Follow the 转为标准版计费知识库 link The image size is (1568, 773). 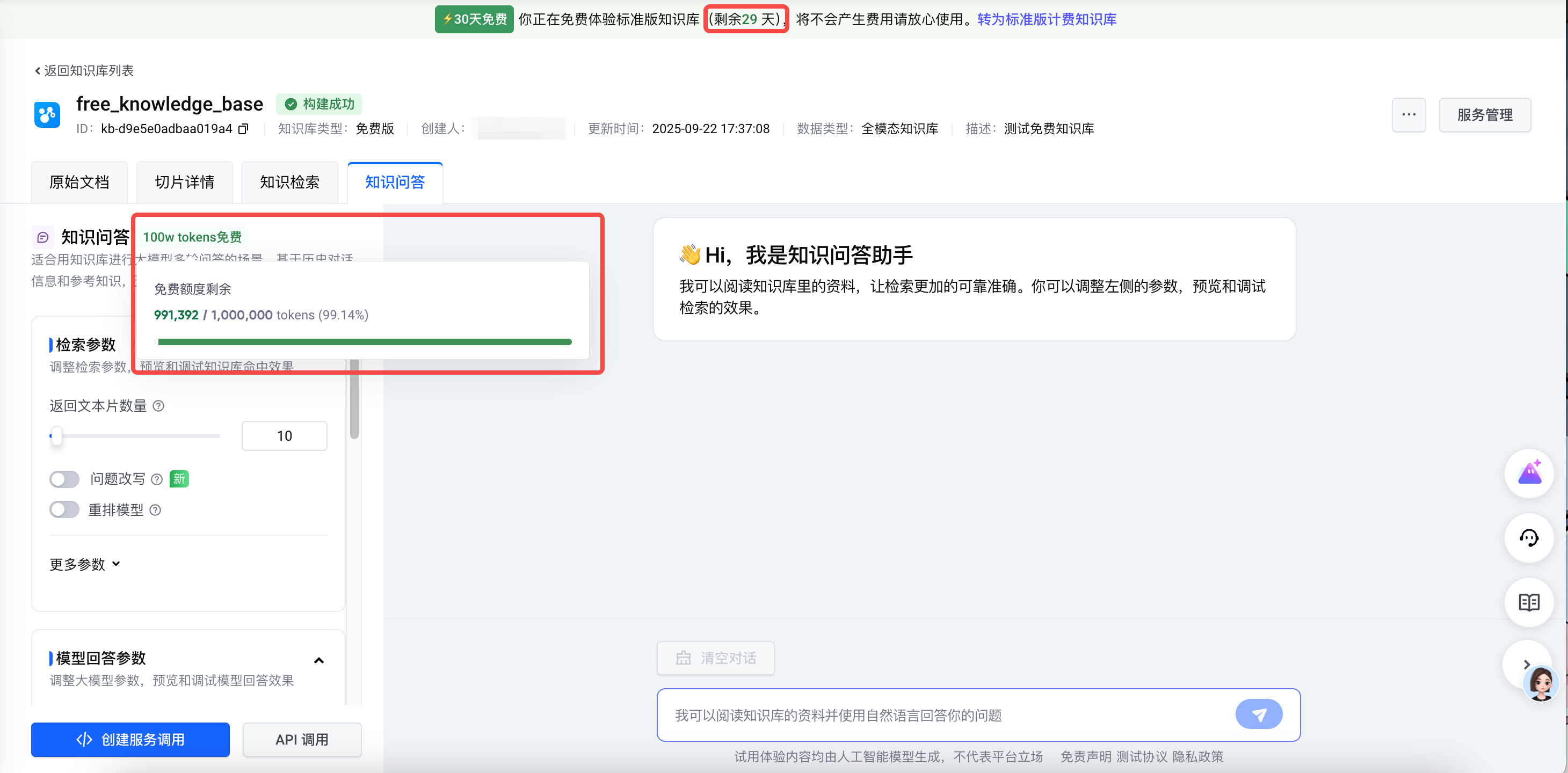[x=1047, y=19]
